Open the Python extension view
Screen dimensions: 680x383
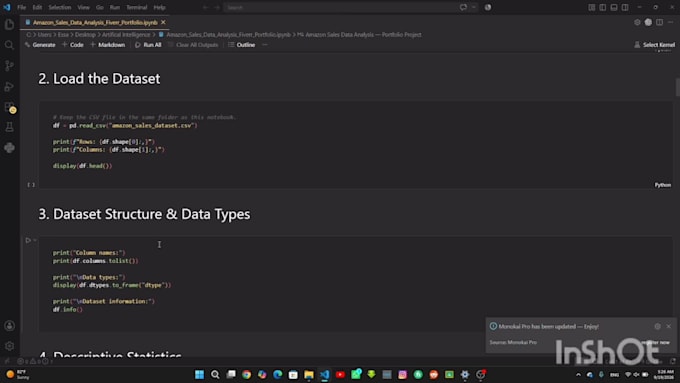click(9, 148)
